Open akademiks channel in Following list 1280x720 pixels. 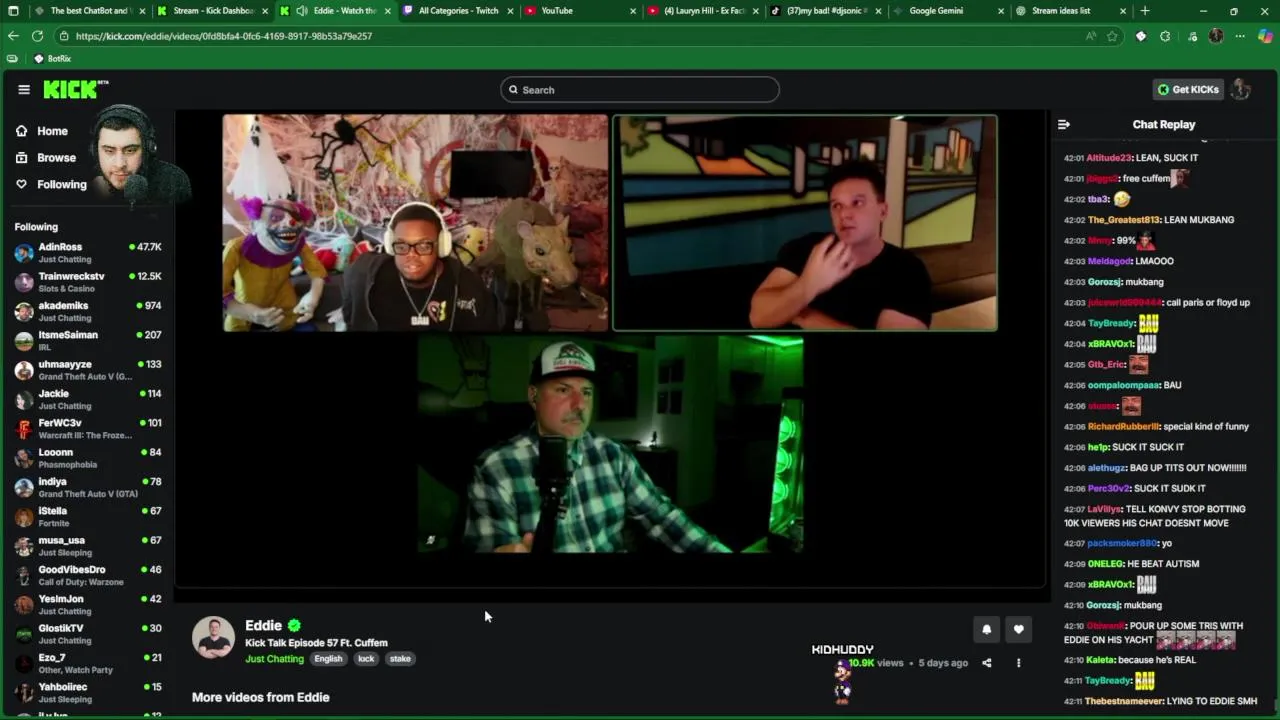pos(88,311)
